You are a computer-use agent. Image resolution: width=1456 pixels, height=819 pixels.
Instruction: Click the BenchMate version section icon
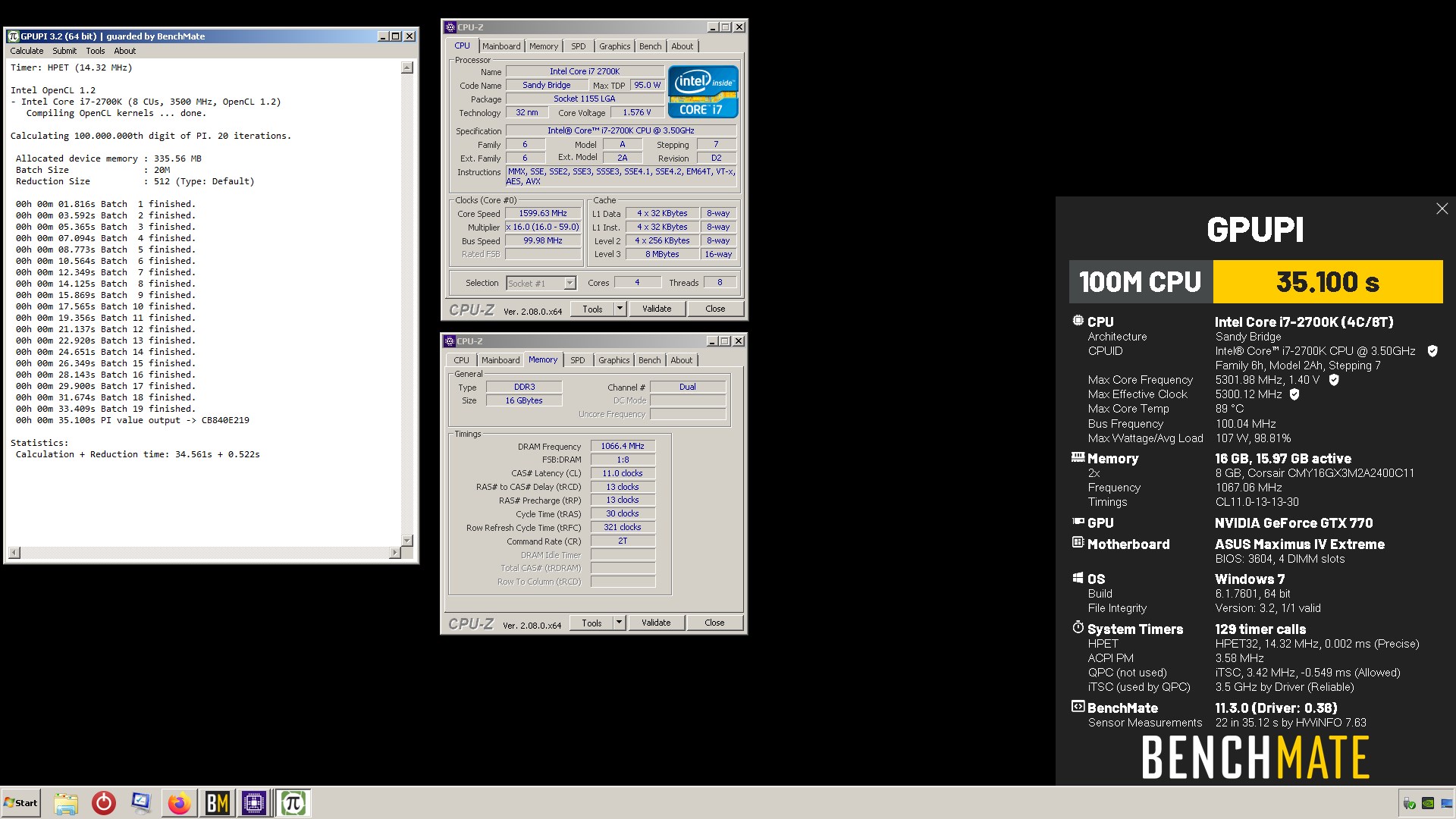[1078, 707]
